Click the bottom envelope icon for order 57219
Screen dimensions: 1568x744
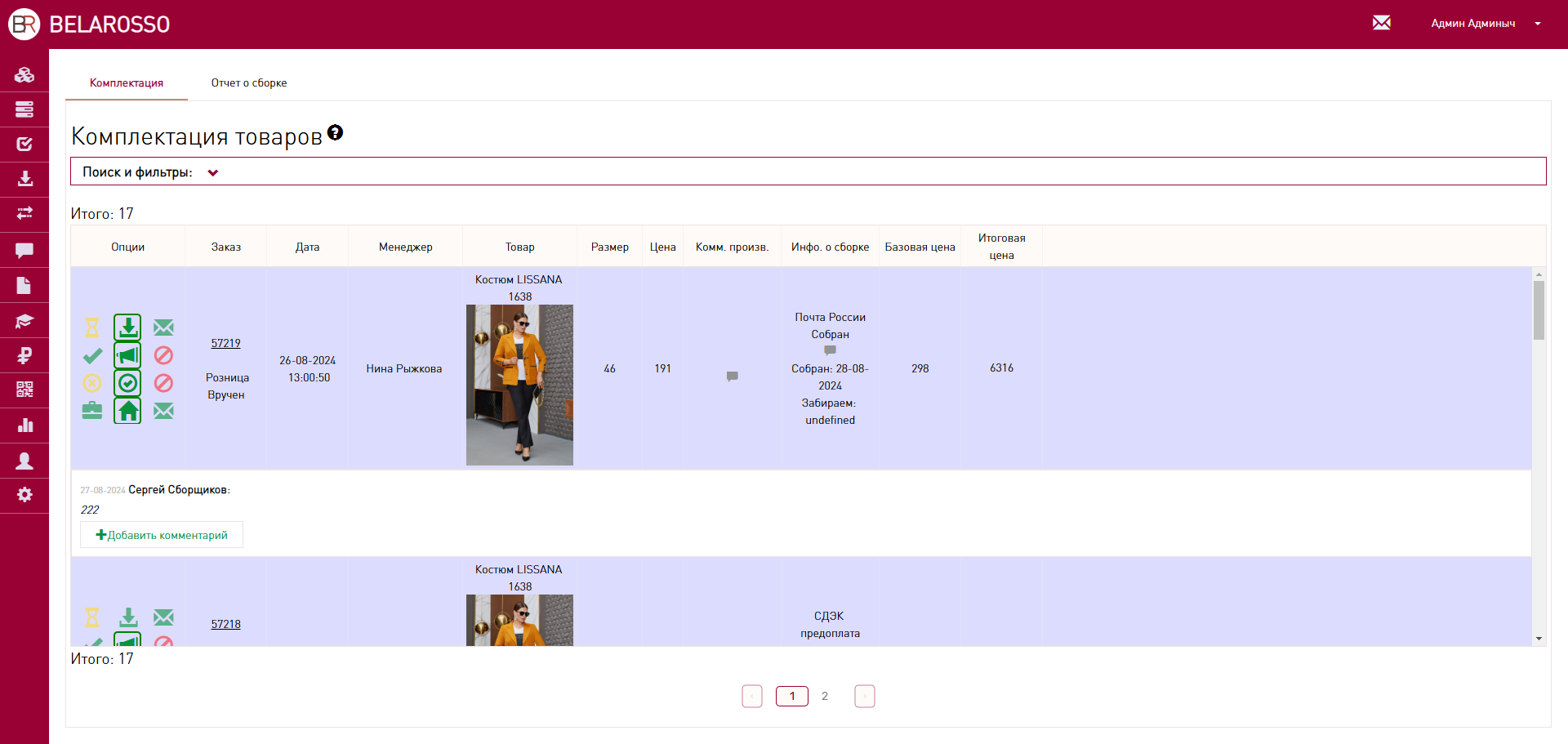(163, 411)
